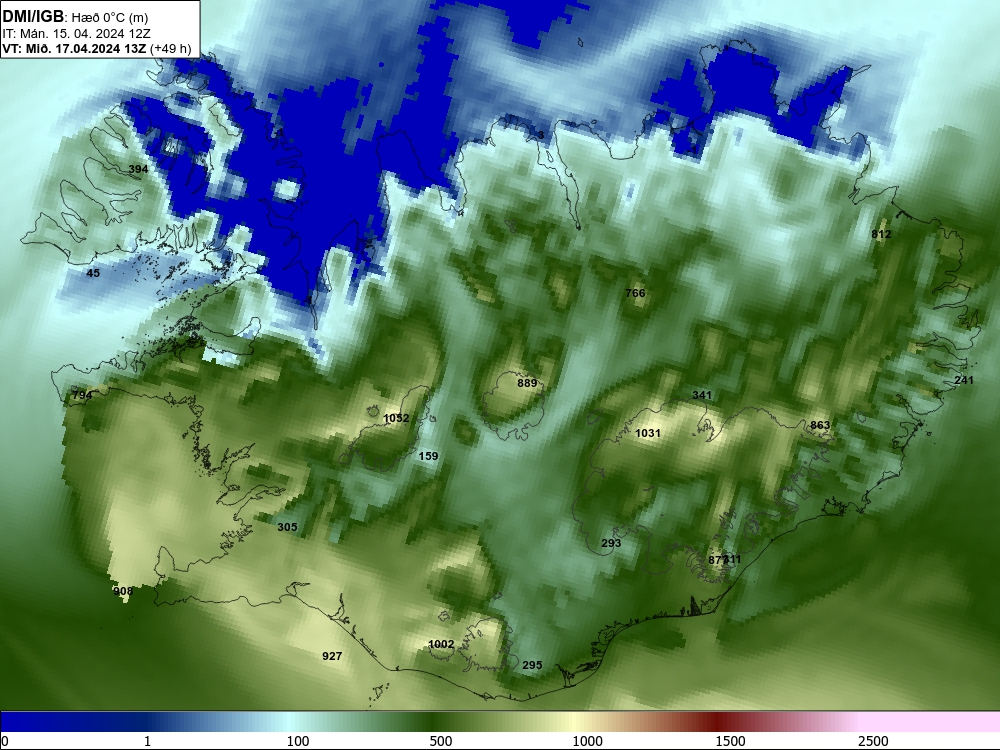Click the map value 766
Viewport: 1000px width, 750px height.
click(x=635, y=293)
